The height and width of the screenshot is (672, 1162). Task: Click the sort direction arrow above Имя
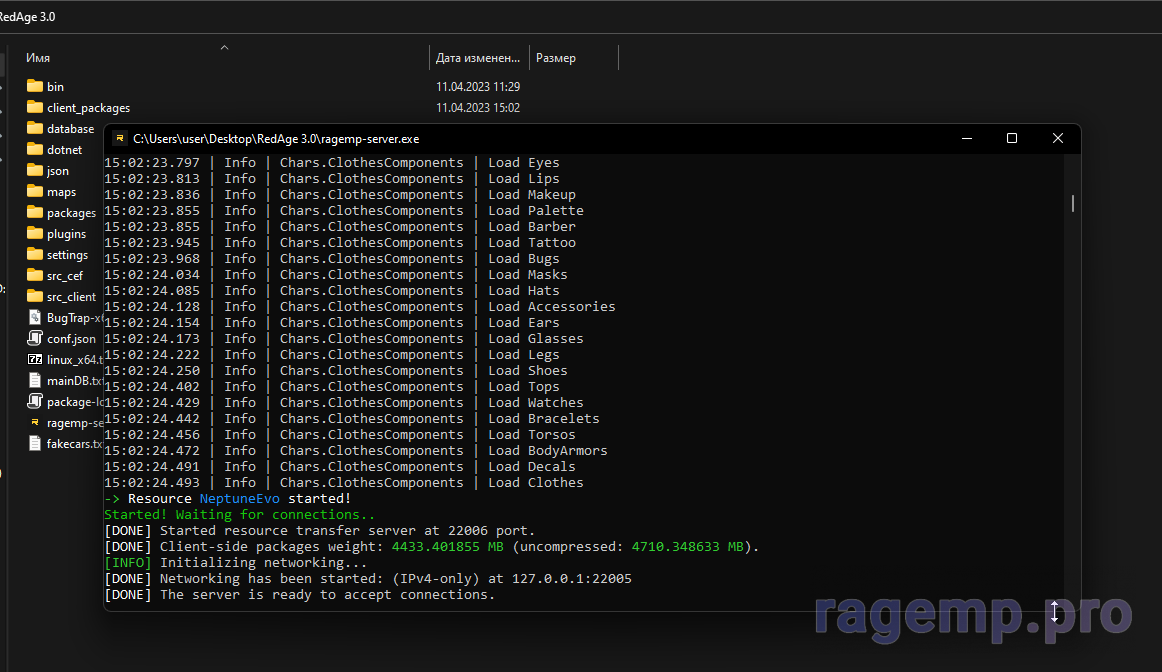pyautogui.click(x=225, y=47)
